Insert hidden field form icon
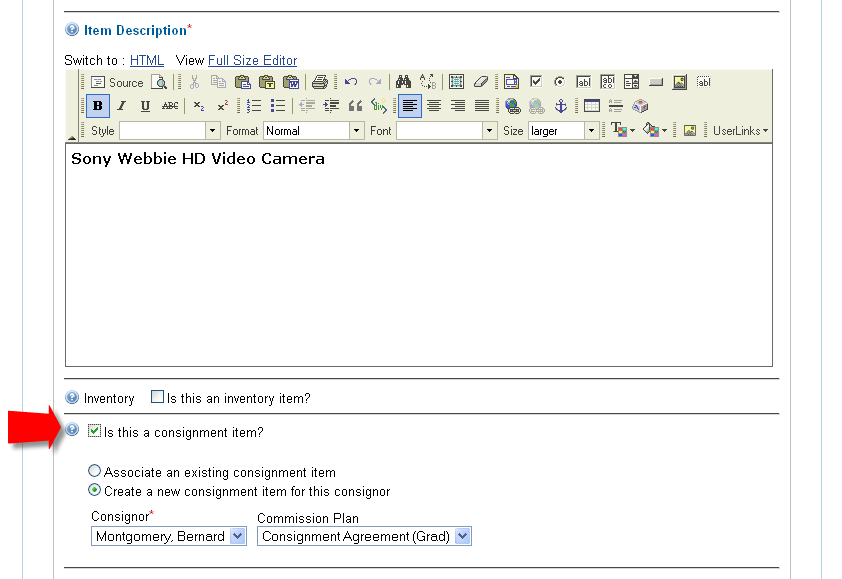This screenshot has width=842, height=579. (703, 82)
